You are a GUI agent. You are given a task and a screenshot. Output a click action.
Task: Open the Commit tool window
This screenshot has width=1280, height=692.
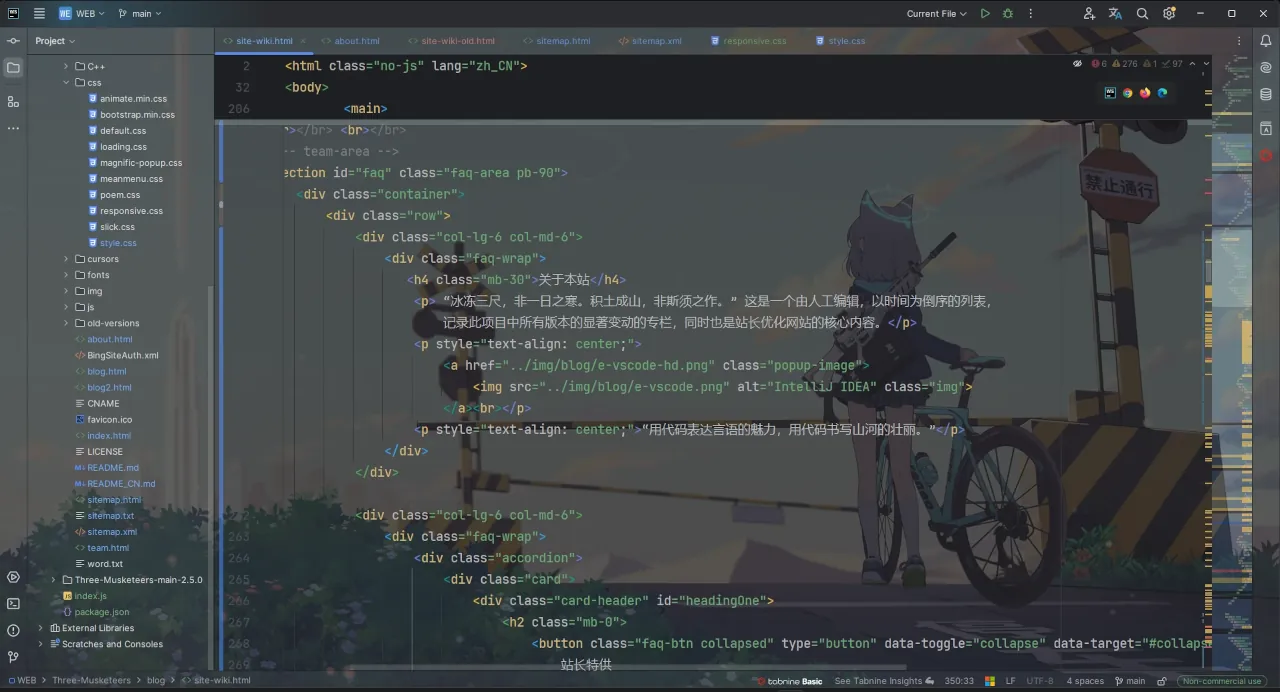[13, 41]
